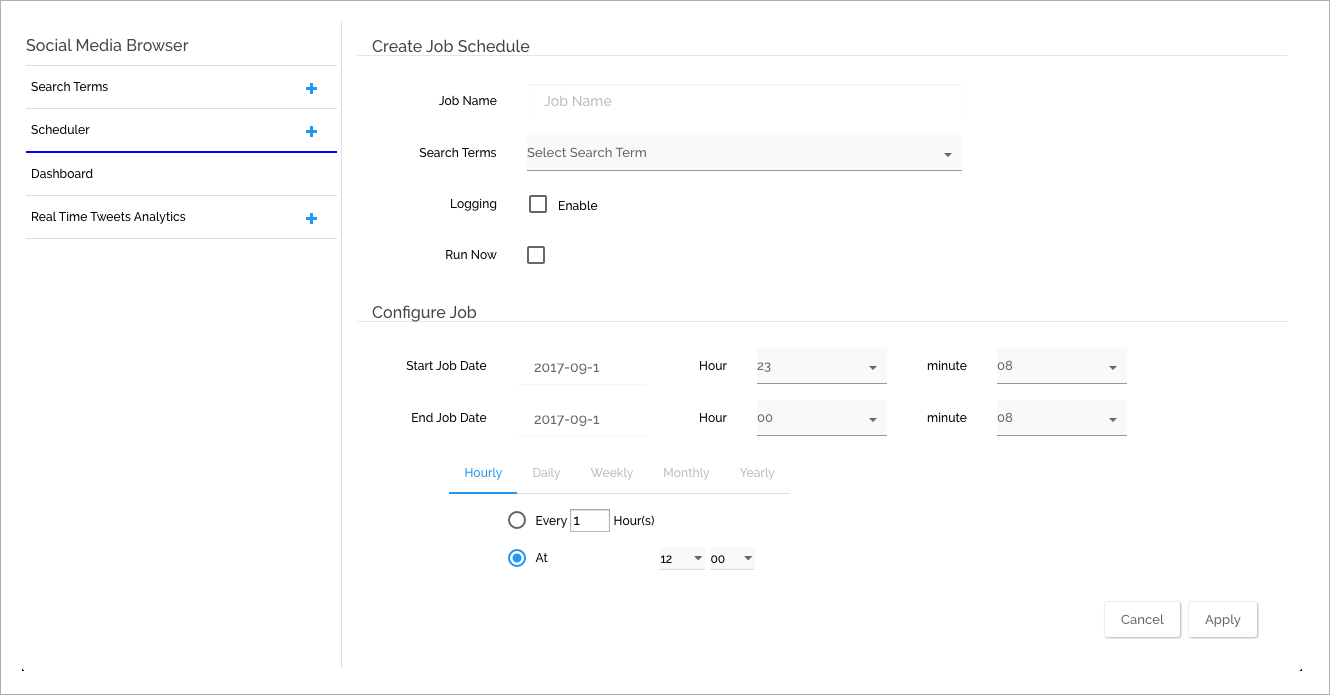Click the Create Job Schedule heading
The width and height of the screenshot is (1330, 695).
click(x=451, y=46)
